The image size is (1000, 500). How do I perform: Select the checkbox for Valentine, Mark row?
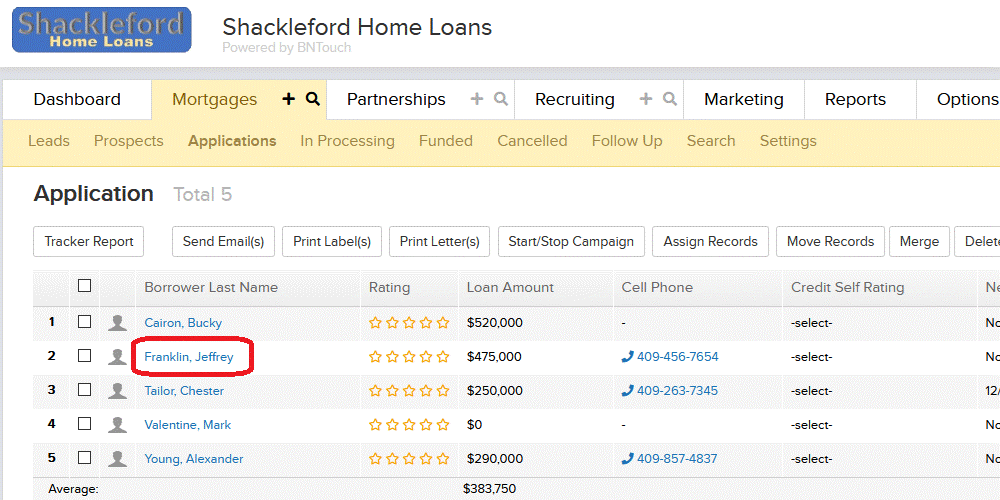(x=84, y=423)
